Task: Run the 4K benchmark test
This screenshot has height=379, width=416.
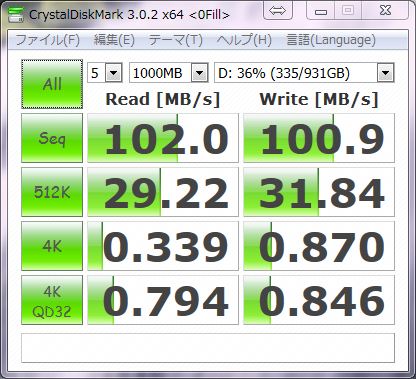Action: tap(52, 246)
